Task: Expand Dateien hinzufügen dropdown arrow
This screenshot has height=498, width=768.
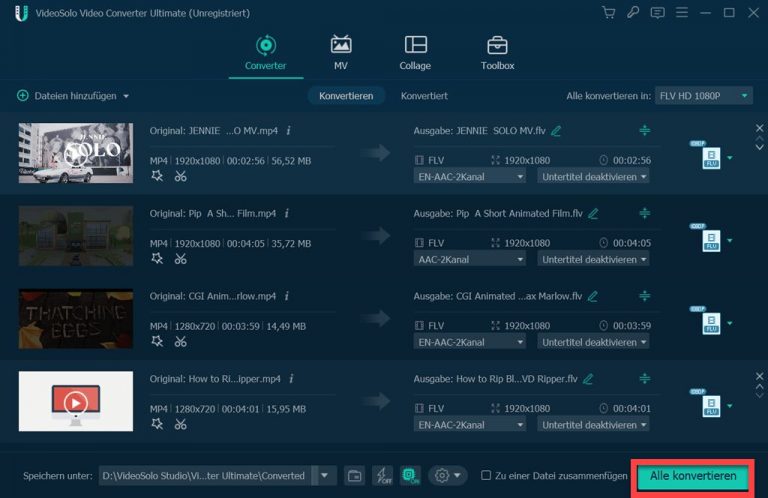Action: [x=126, y=96]
